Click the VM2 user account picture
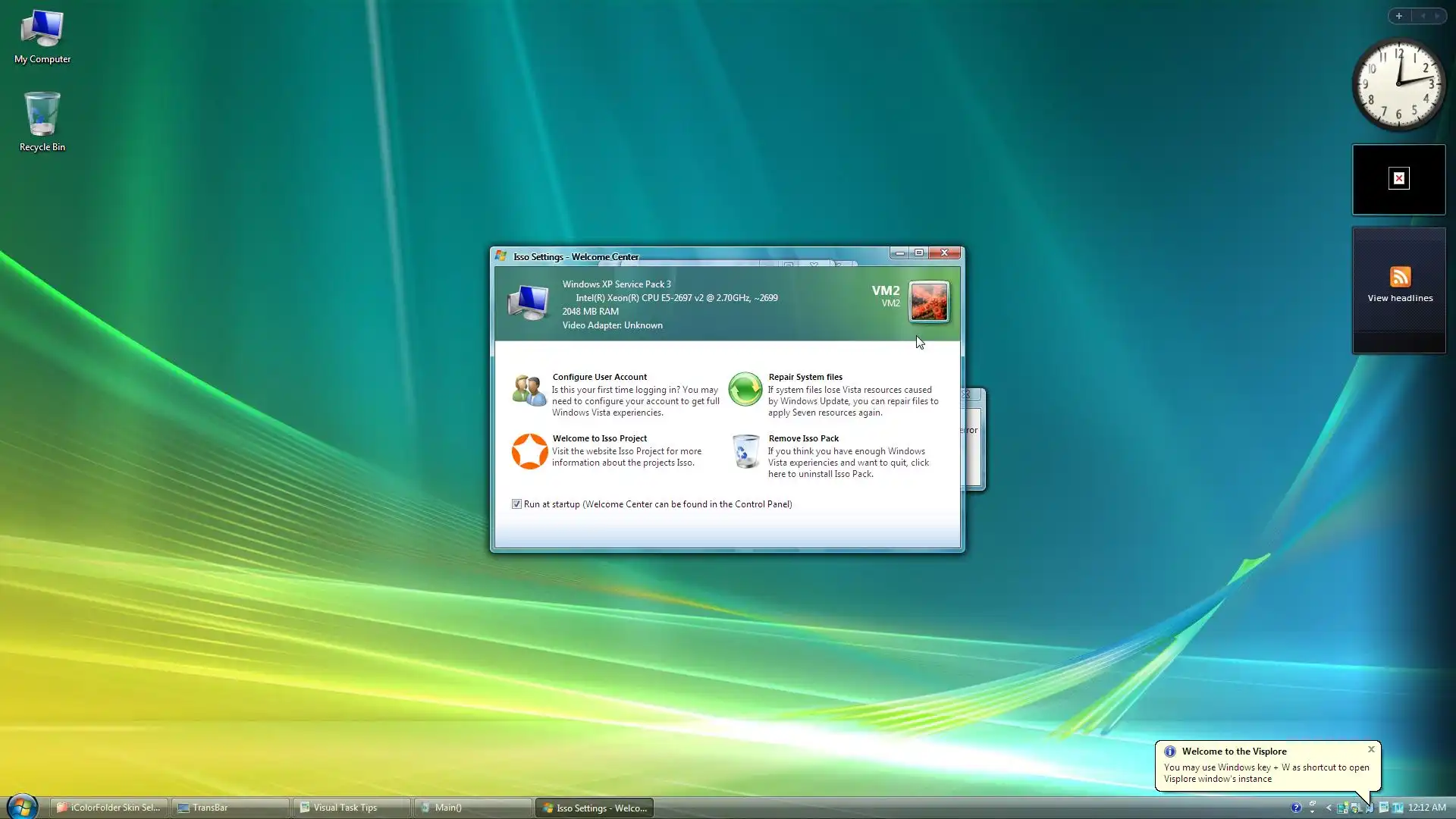 pyautogui.click(x=929, y=302)
